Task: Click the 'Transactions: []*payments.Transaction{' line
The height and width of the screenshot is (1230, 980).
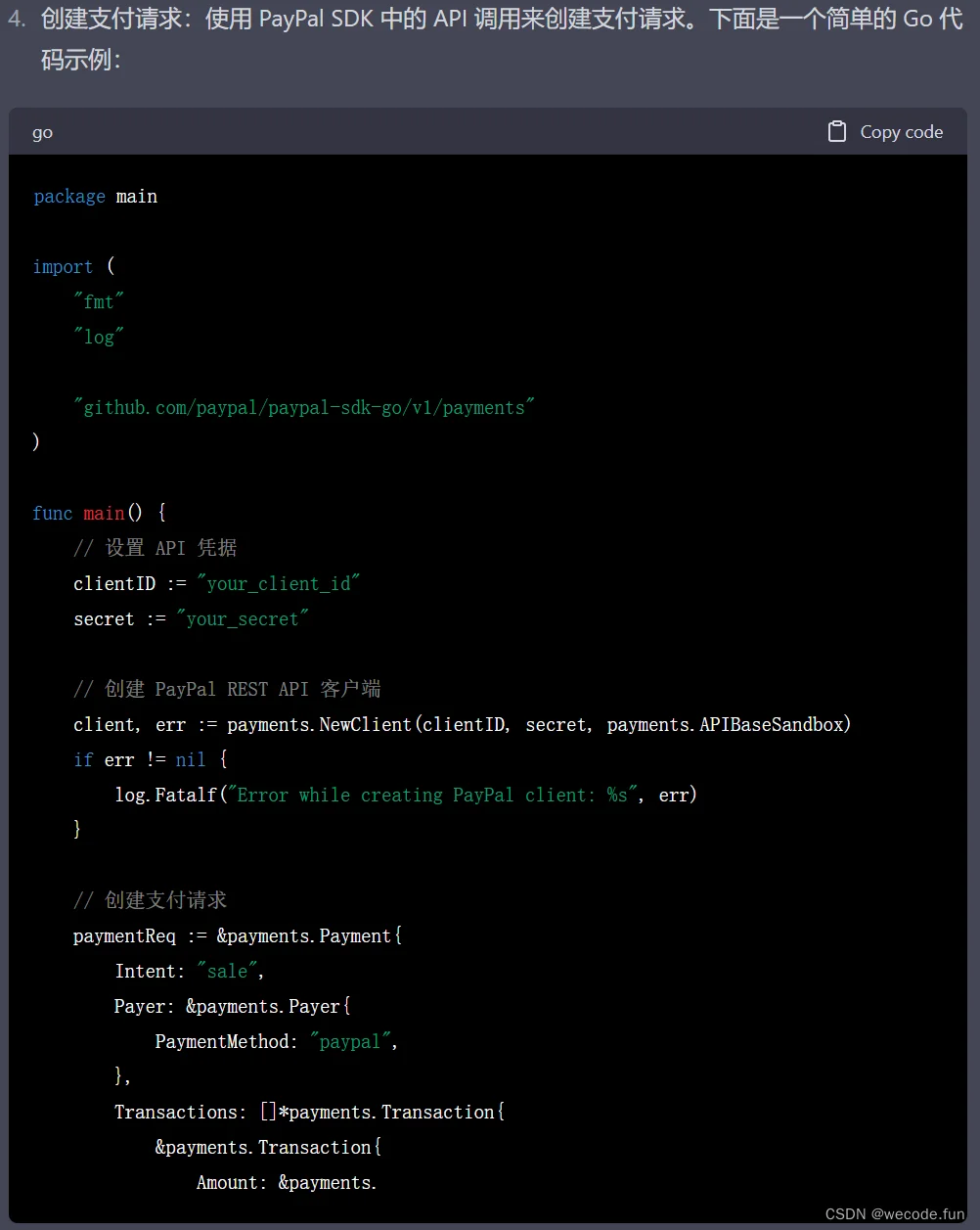Action: (309, 1112)
